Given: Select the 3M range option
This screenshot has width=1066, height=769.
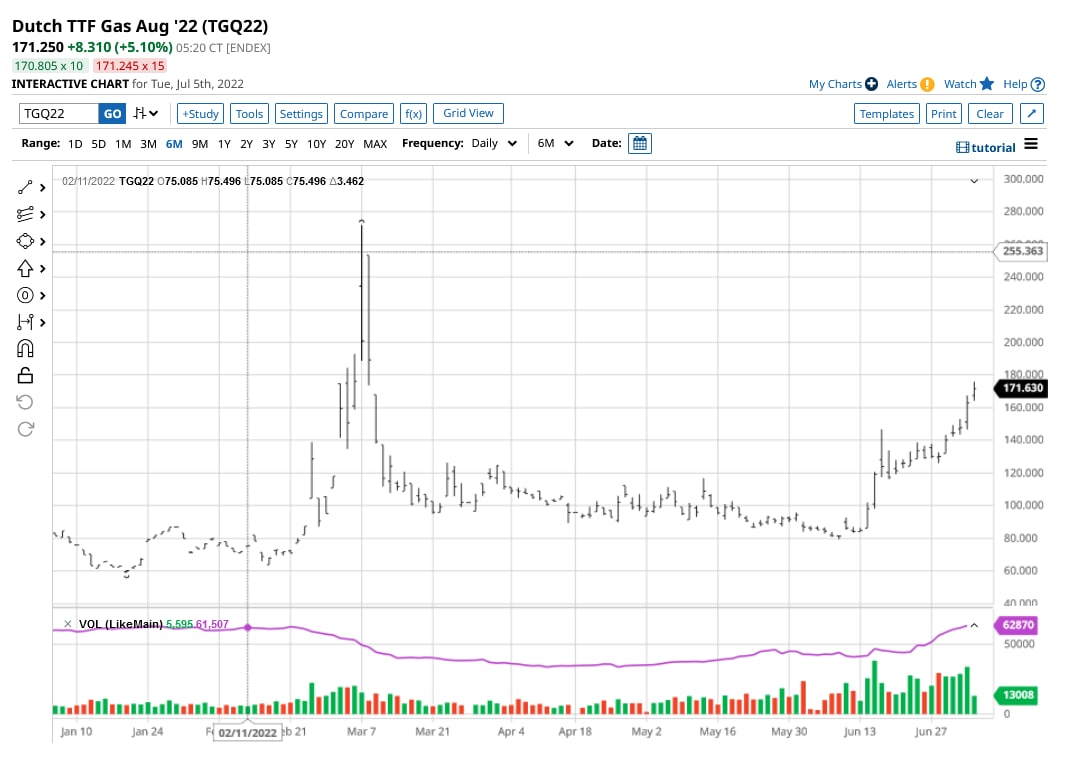Looking at the screenshot, I should click(148, 144).
